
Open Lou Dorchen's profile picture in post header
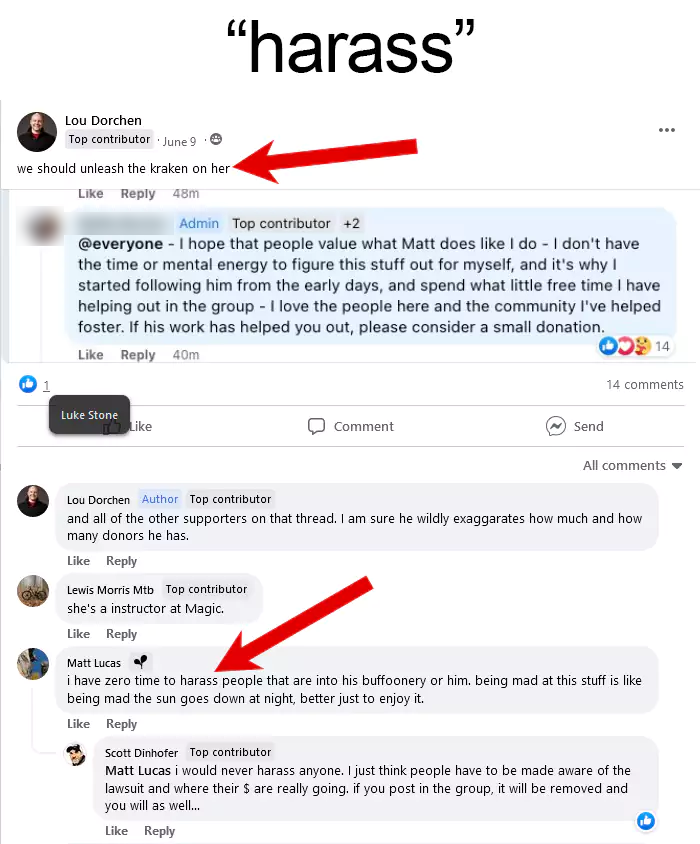tap(37, 132)
